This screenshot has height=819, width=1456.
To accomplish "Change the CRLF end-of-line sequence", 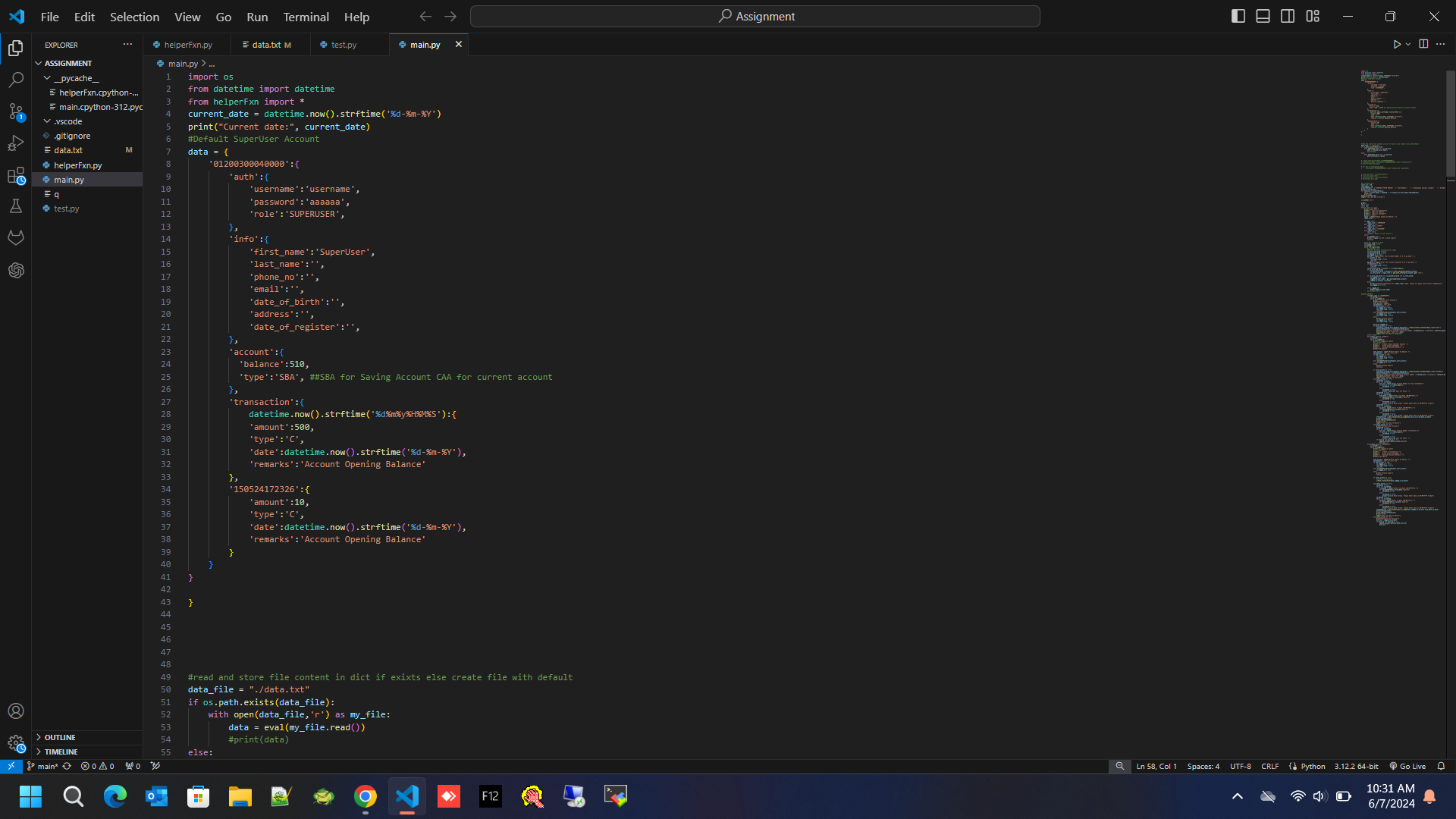I will tap(1269, 767).
